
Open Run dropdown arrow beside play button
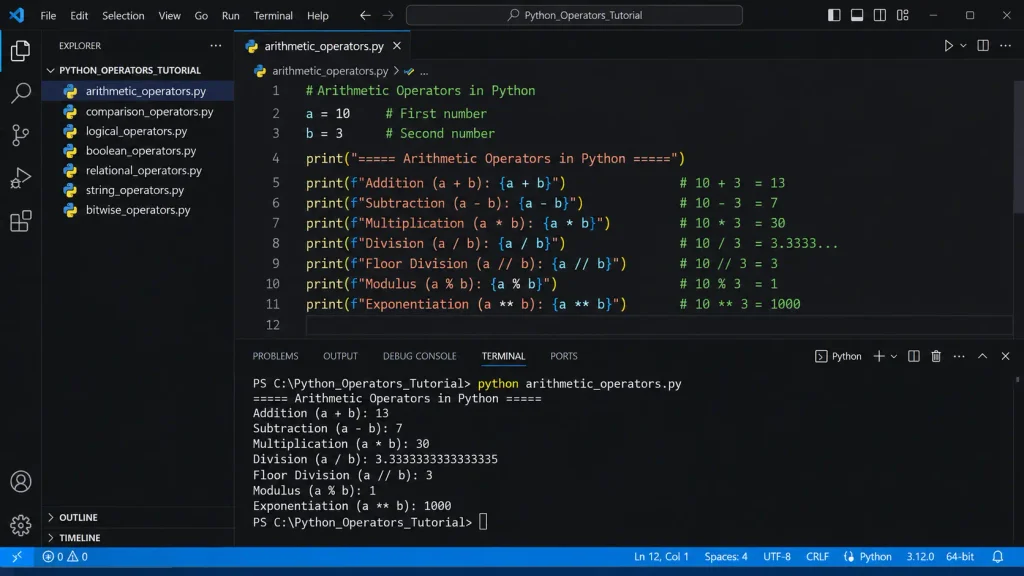pos(963,46)
